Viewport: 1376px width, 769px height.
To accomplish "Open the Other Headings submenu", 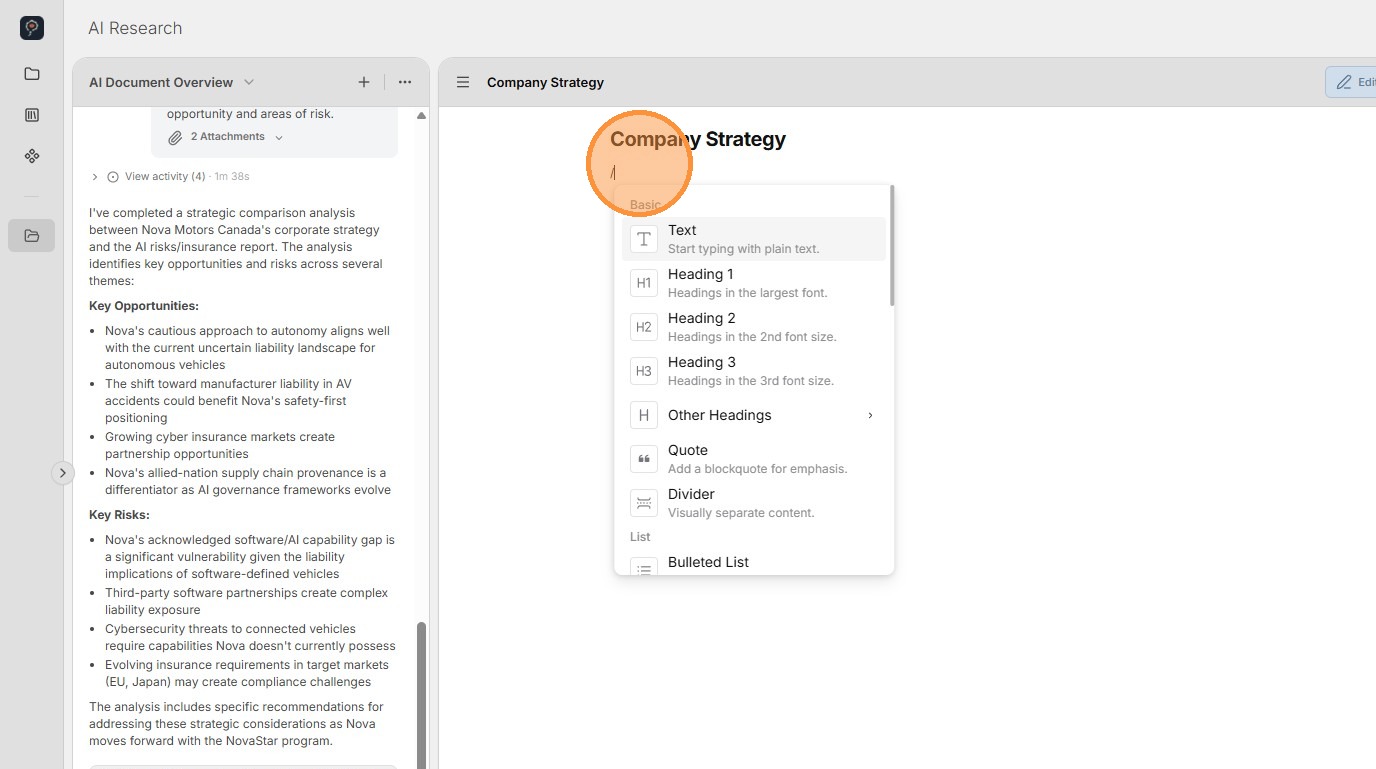I will 754,415.
